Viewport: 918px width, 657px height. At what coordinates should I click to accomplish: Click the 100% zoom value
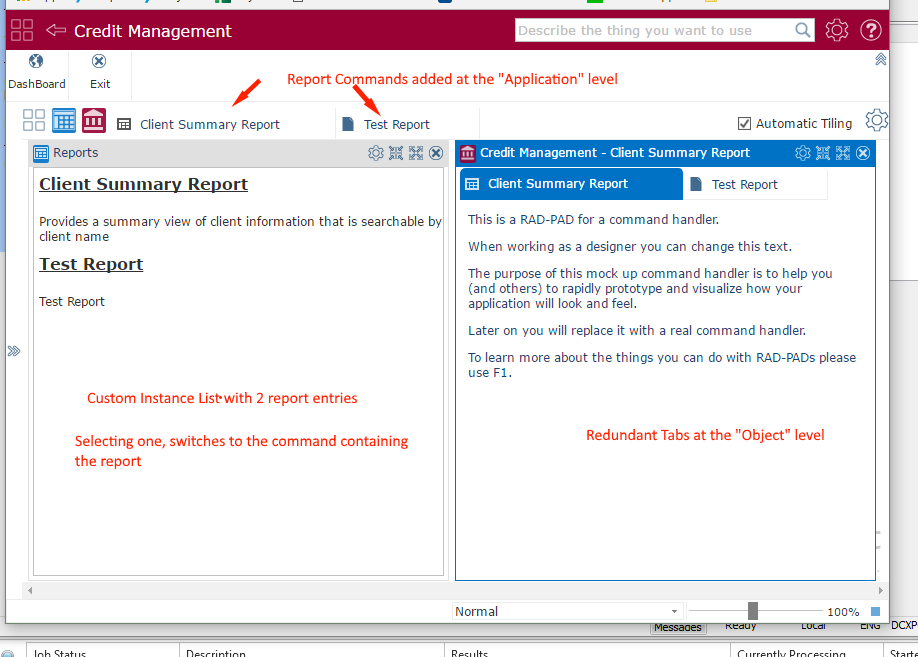click(843, 612)
